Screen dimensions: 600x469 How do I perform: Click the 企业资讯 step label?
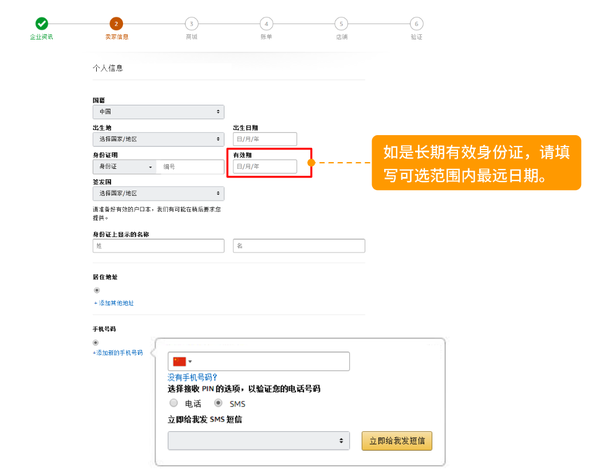click(x=42, y=37)
